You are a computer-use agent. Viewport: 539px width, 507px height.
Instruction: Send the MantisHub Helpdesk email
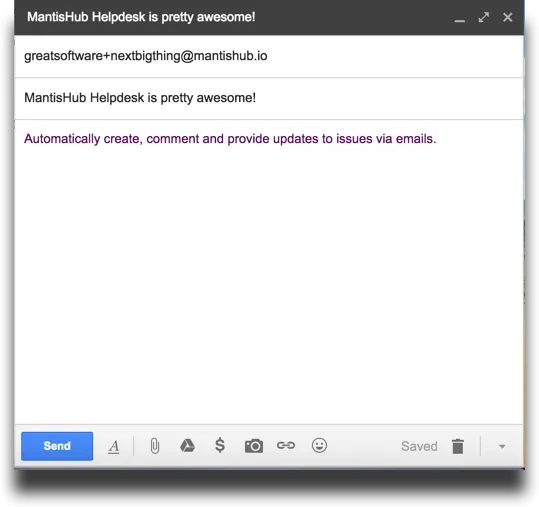pos(57,446)
